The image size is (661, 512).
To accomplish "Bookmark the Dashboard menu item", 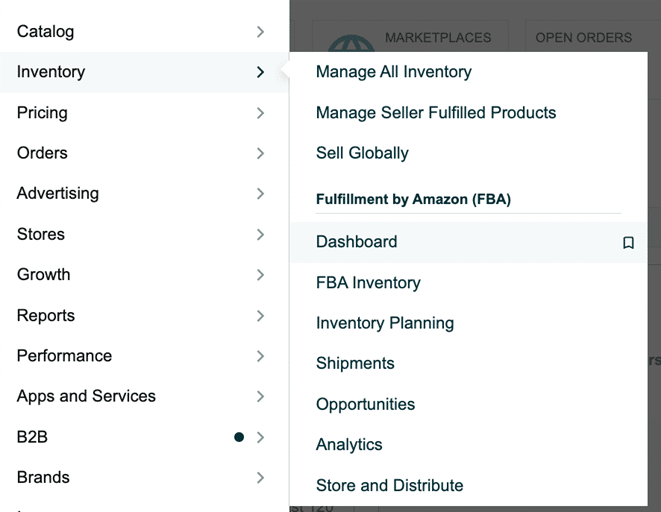I will coord(628,243).
